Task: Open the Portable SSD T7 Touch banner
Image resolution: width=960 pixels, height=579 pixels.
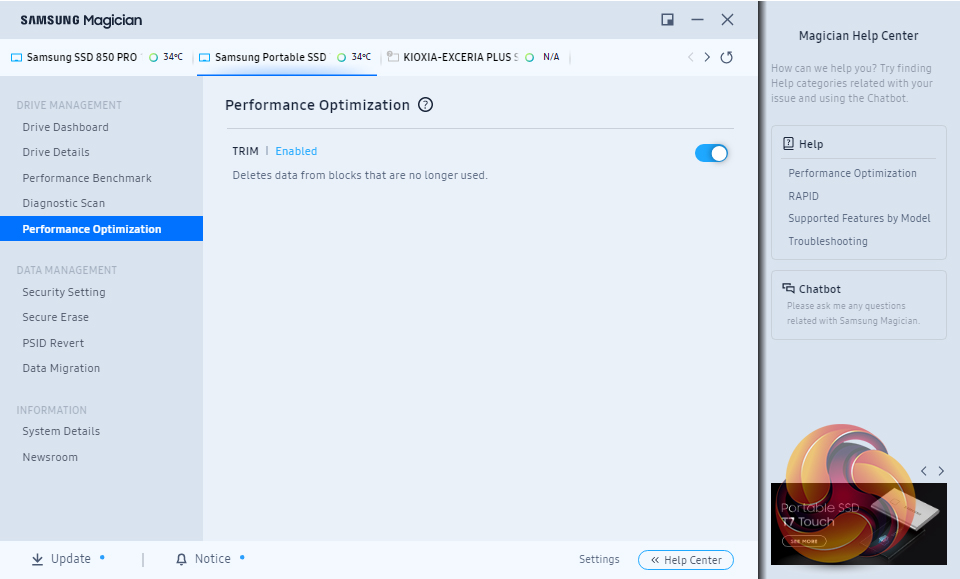Action: 859,524
